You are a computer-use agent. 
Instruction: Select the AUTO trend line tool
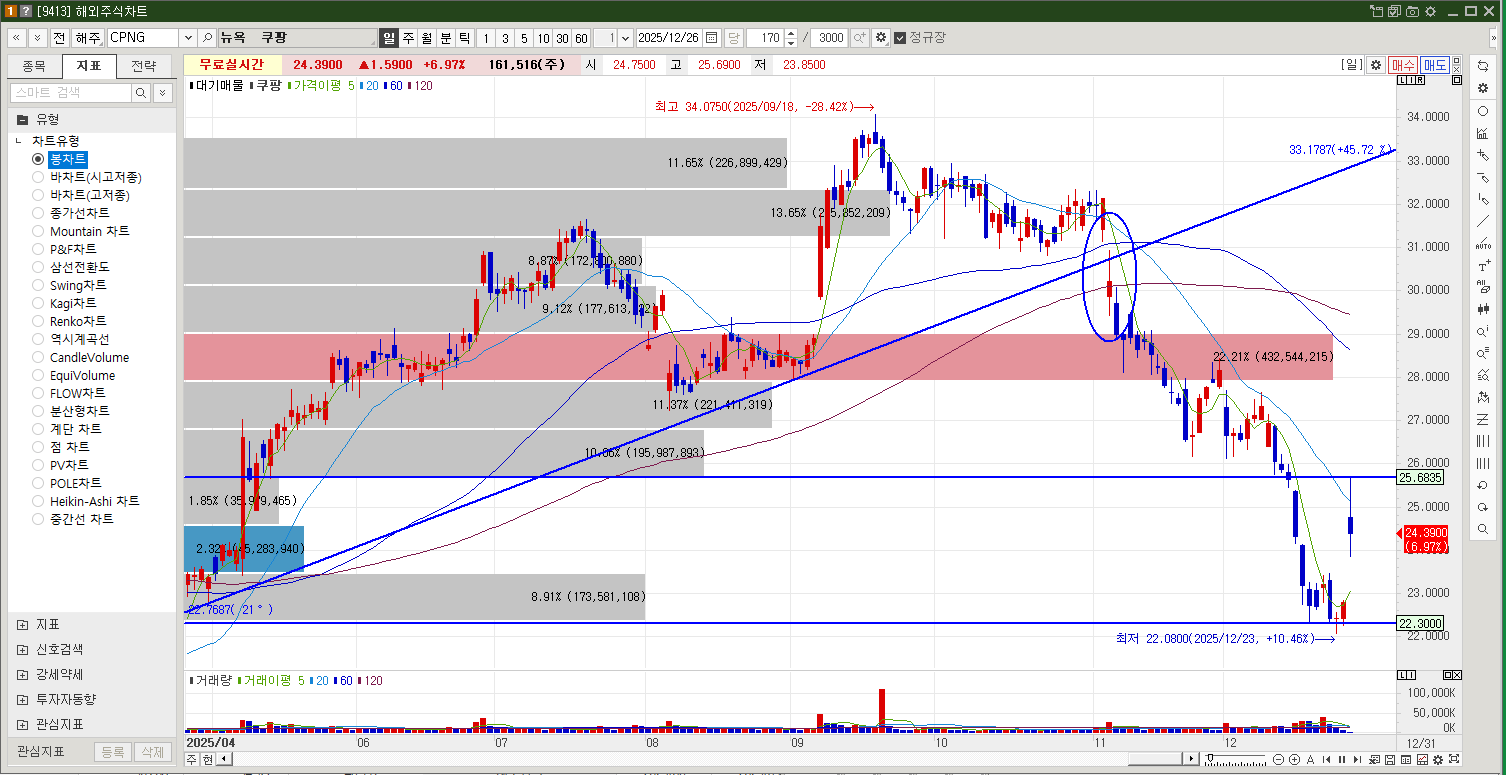pyautogui.click(x=1483, y=243)
